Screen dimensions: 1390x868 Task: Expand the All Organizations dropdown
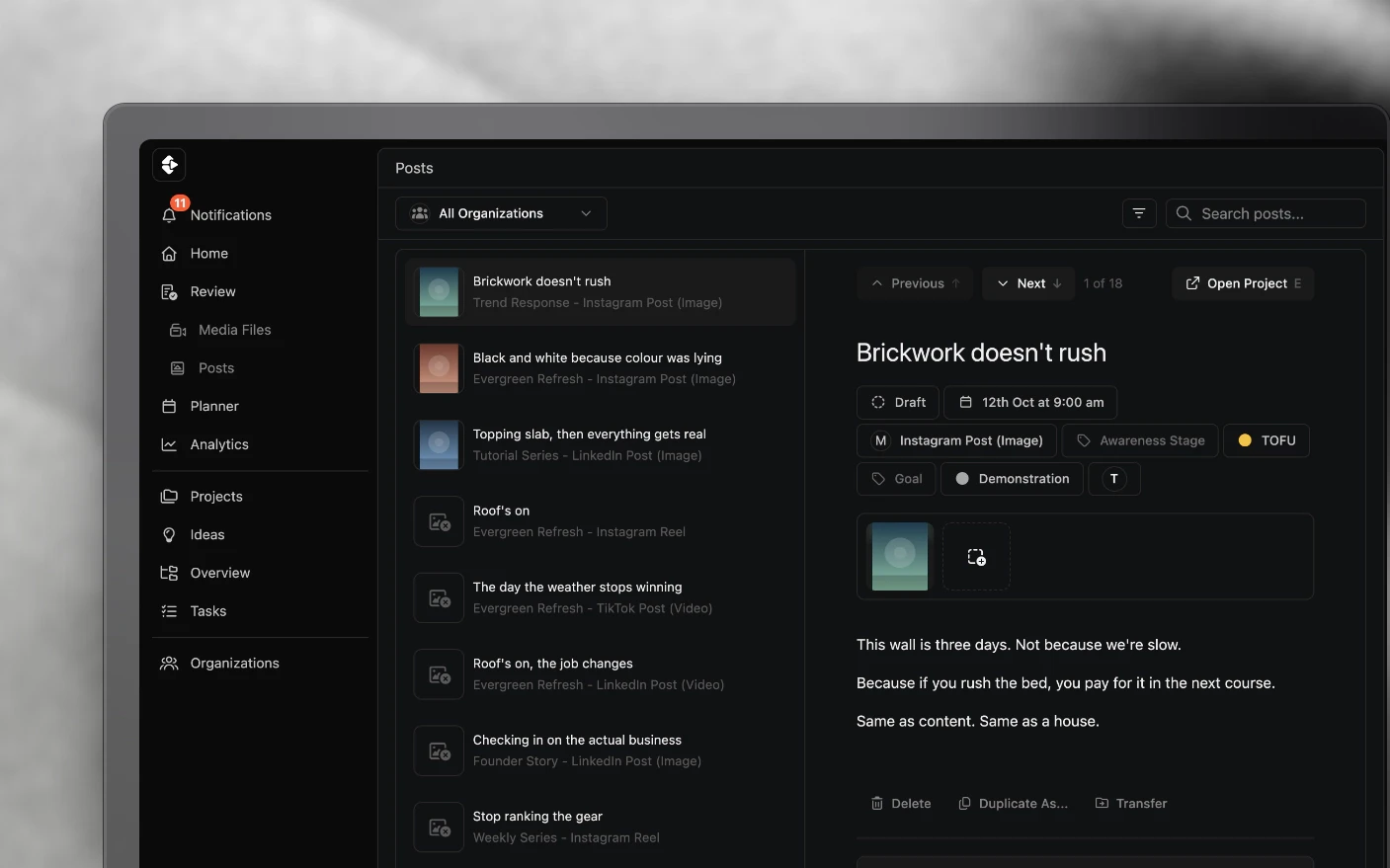tap(501, 213)
